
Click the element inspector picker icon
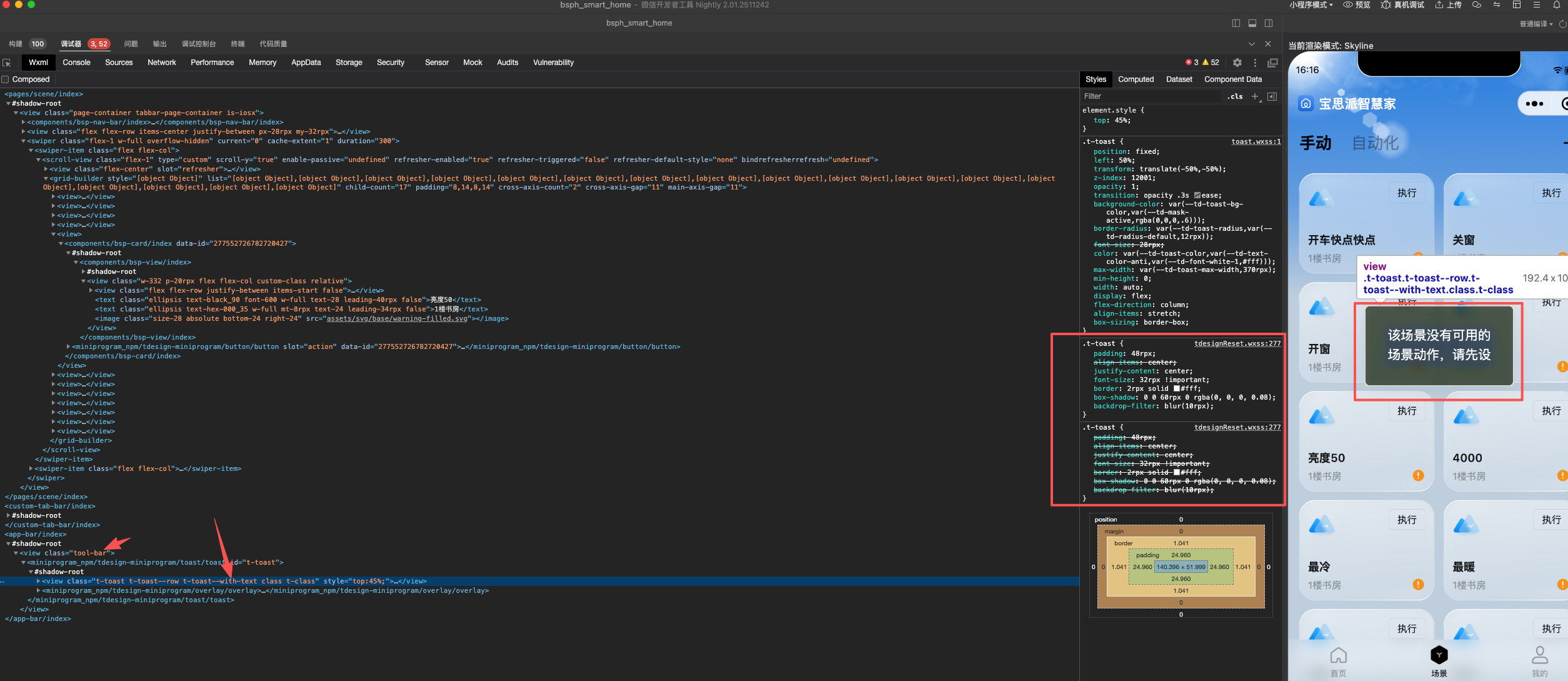pyautogui.click(x=7, y=63)
